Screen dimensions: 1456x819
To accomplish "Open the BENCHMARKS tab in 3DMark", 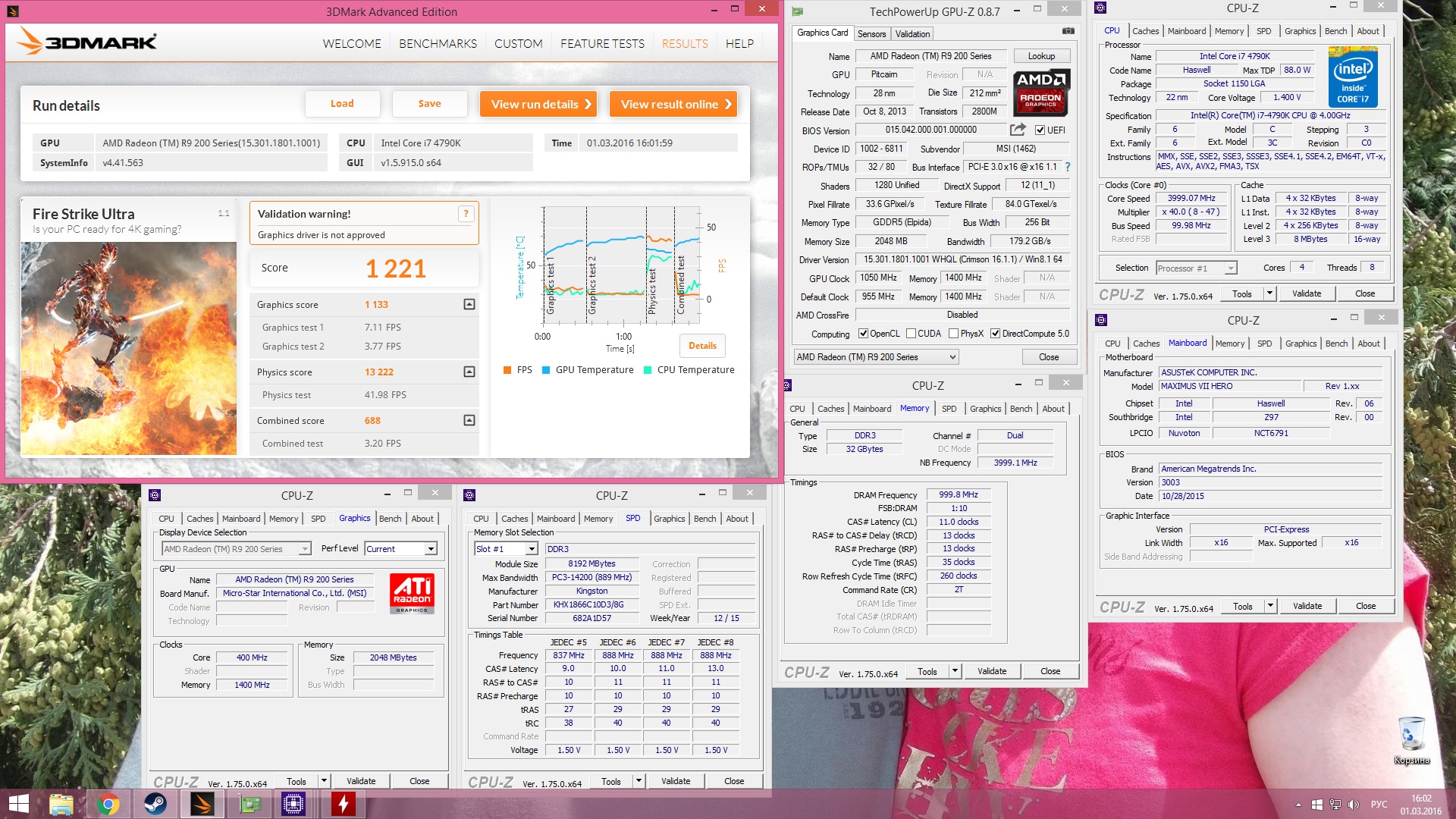I will [x=438, y=44].
